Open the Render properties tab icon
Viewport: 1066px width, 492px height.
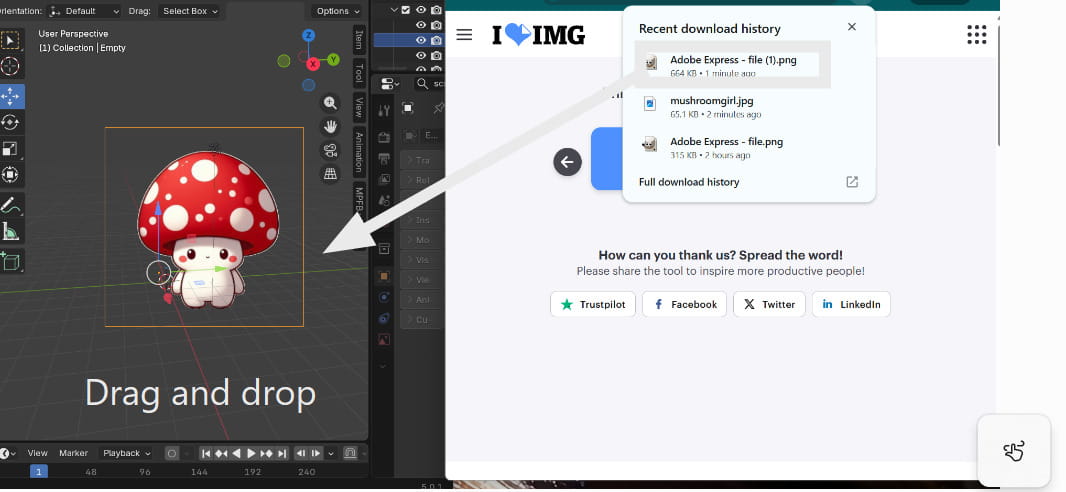pyautogui.click(x=384, y=137)
